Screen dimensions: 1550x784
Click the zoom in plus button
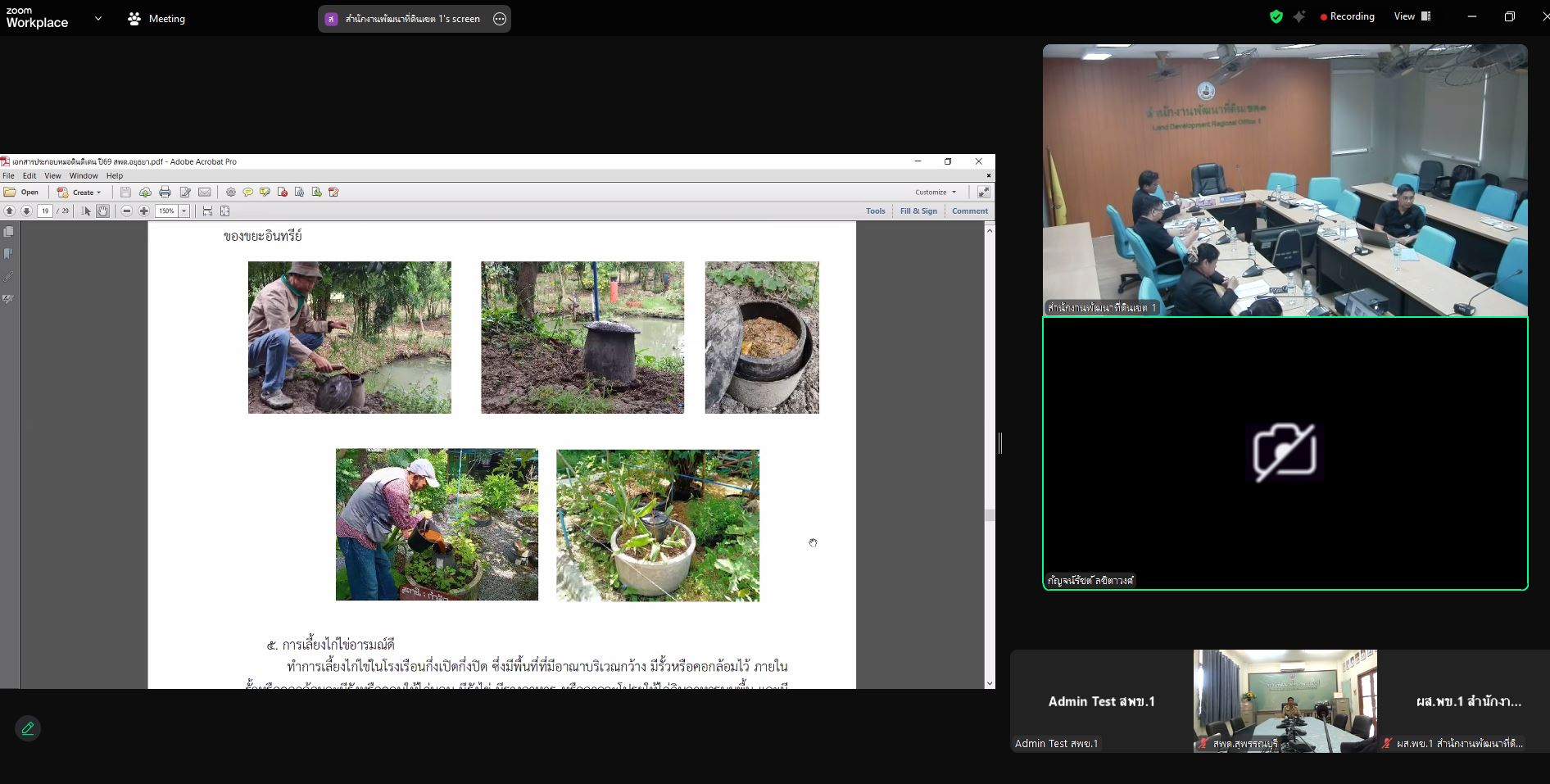pyautogui.click(x=144, y=211)
